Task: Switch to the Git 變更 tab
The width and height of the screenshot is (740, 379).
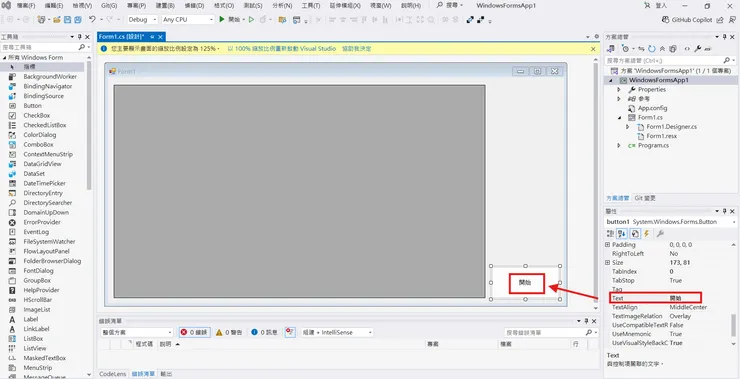Action: pyautogui.click(x=645, y=198)
